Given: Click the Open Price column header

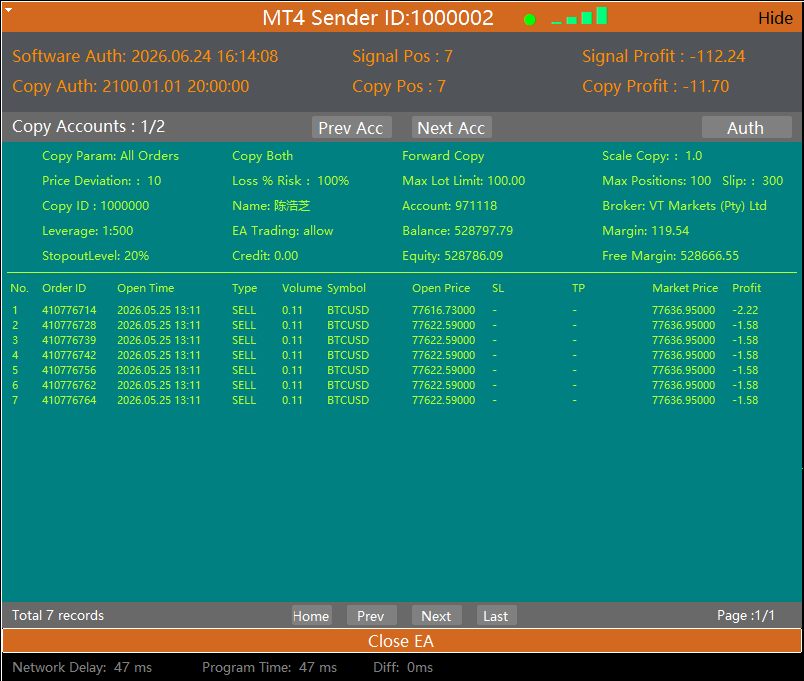Looking at the screenshot, I should point(441,288).
